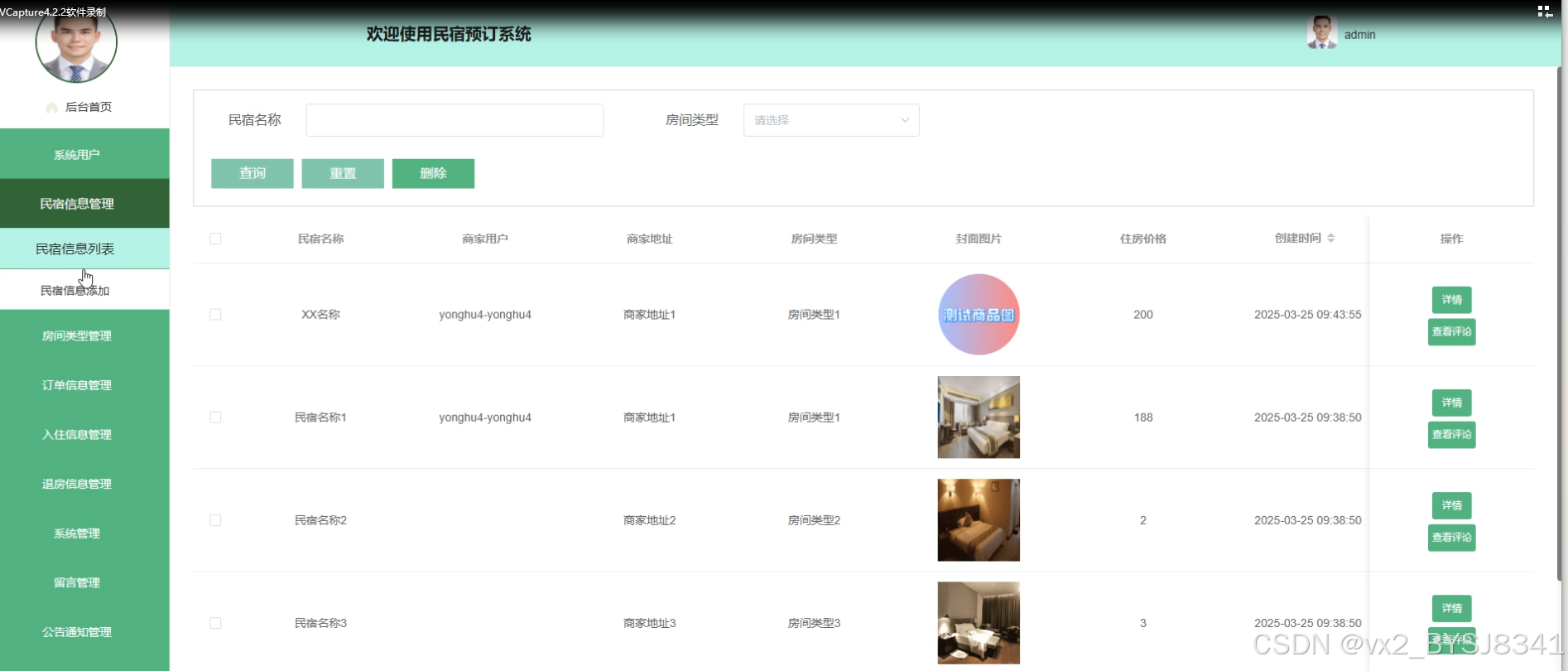This screenshot has width=1568, height=671.
Task: Open 民宿信息添加 submenu item
Action: pos(84,290)
